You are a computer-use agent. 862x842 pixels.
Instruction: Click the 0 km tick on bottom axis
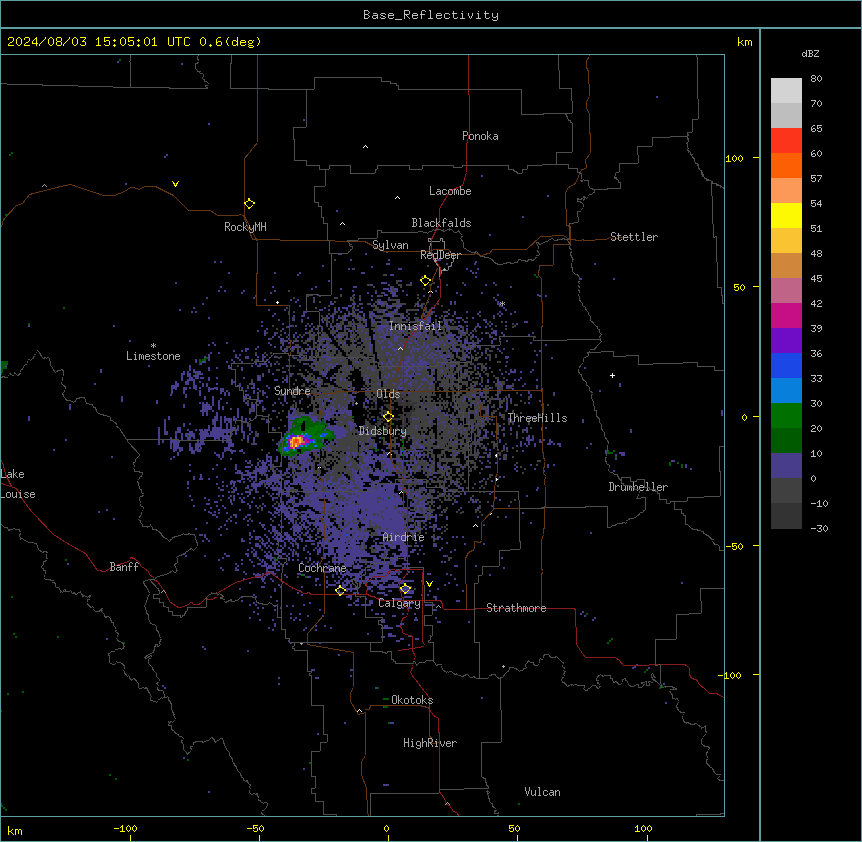386,828
